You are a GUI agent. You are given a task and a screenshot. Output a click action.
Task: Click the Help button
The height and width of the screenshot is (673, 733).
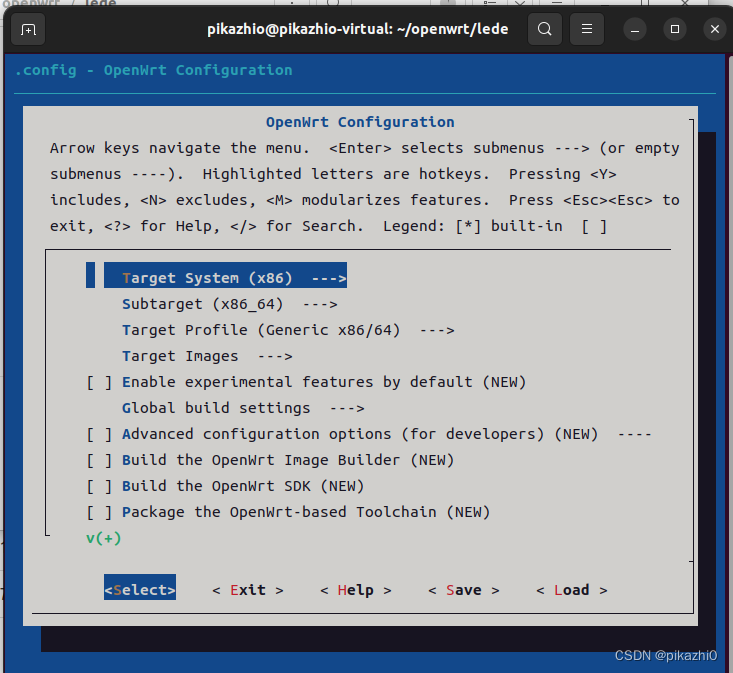[356, 590]
